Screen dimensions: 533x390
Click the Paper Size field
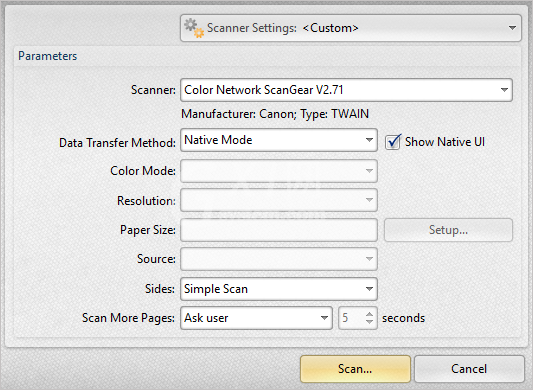(279, 230)
